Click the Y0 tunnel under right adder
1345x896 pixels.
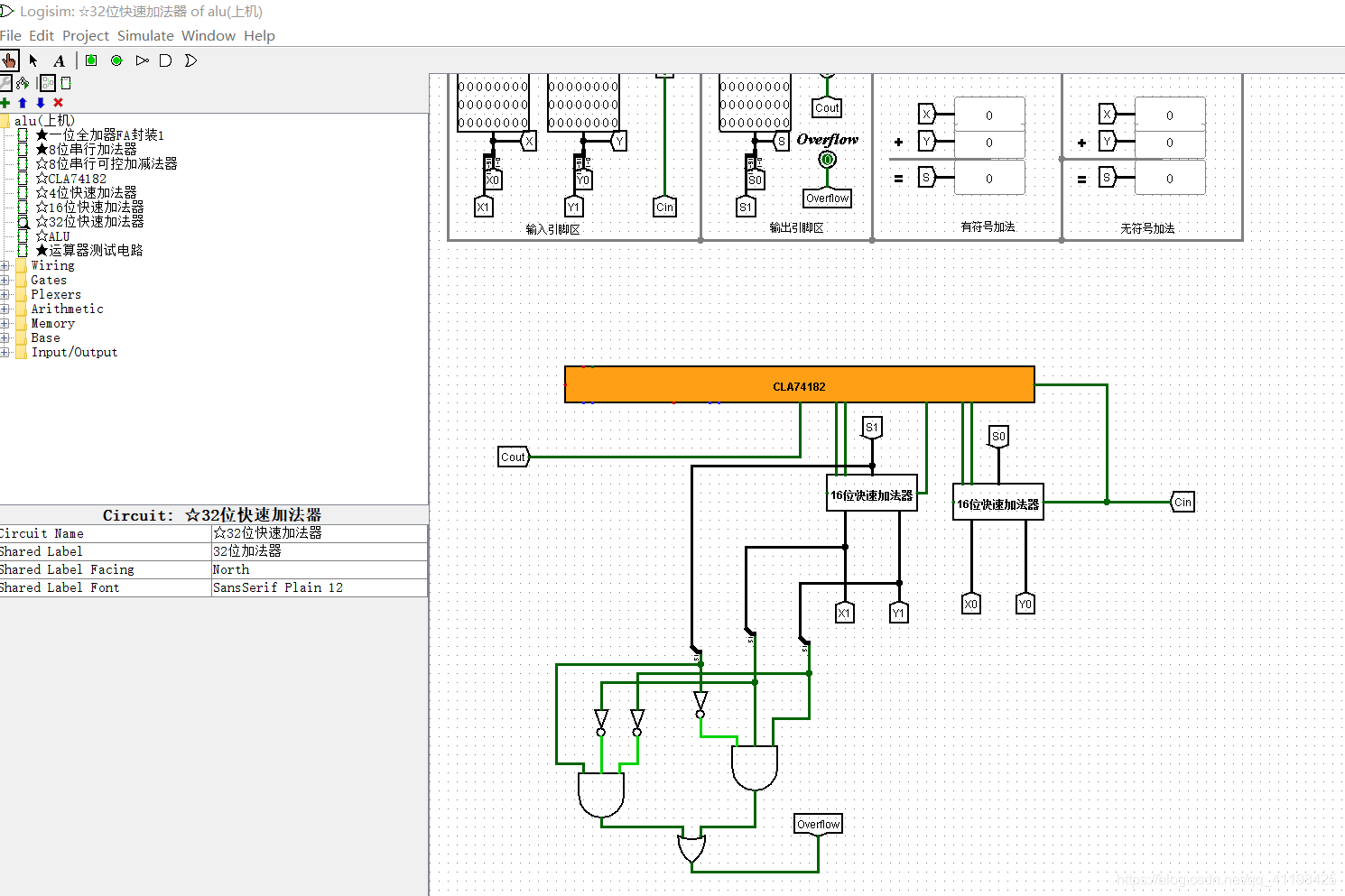coord(1025,604)
